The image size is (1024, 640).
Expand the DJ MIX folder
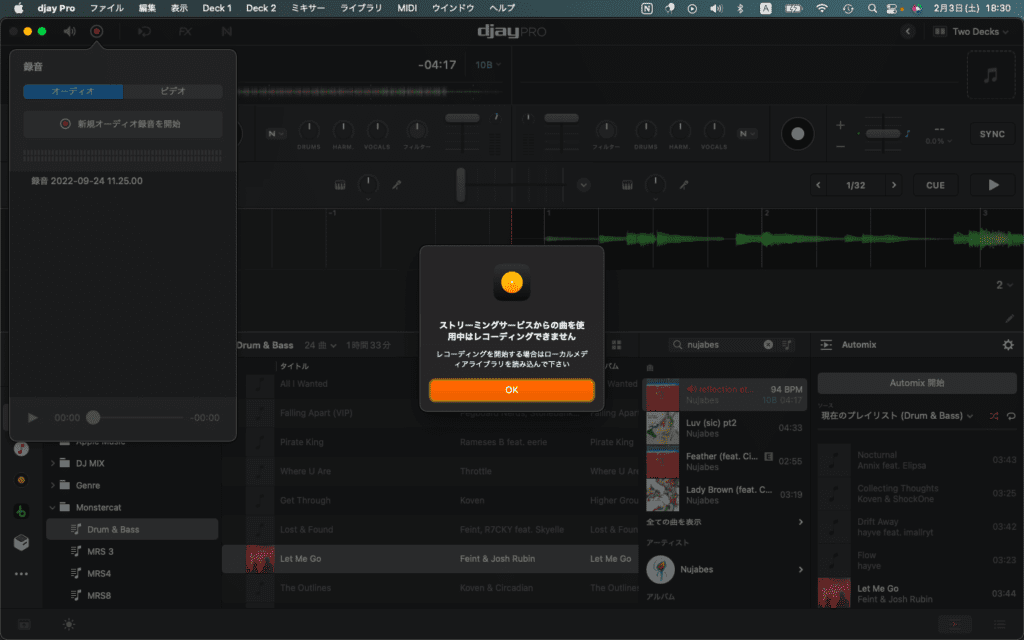tap(53, 463)
